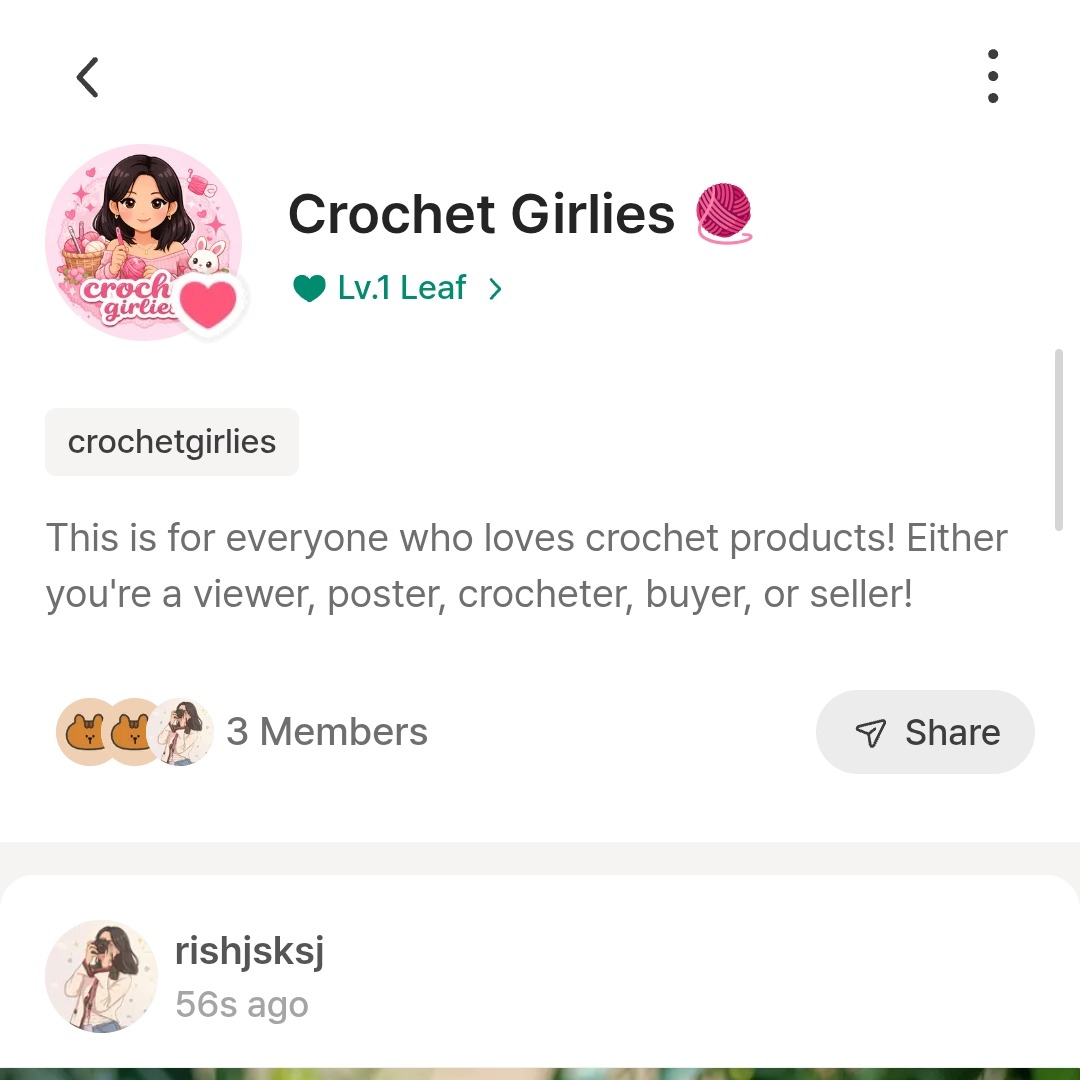The height and width of the screenshot is (1080, 1080).
Task: Tap the pink yarn ball emoji
Action: click(722, 213)
